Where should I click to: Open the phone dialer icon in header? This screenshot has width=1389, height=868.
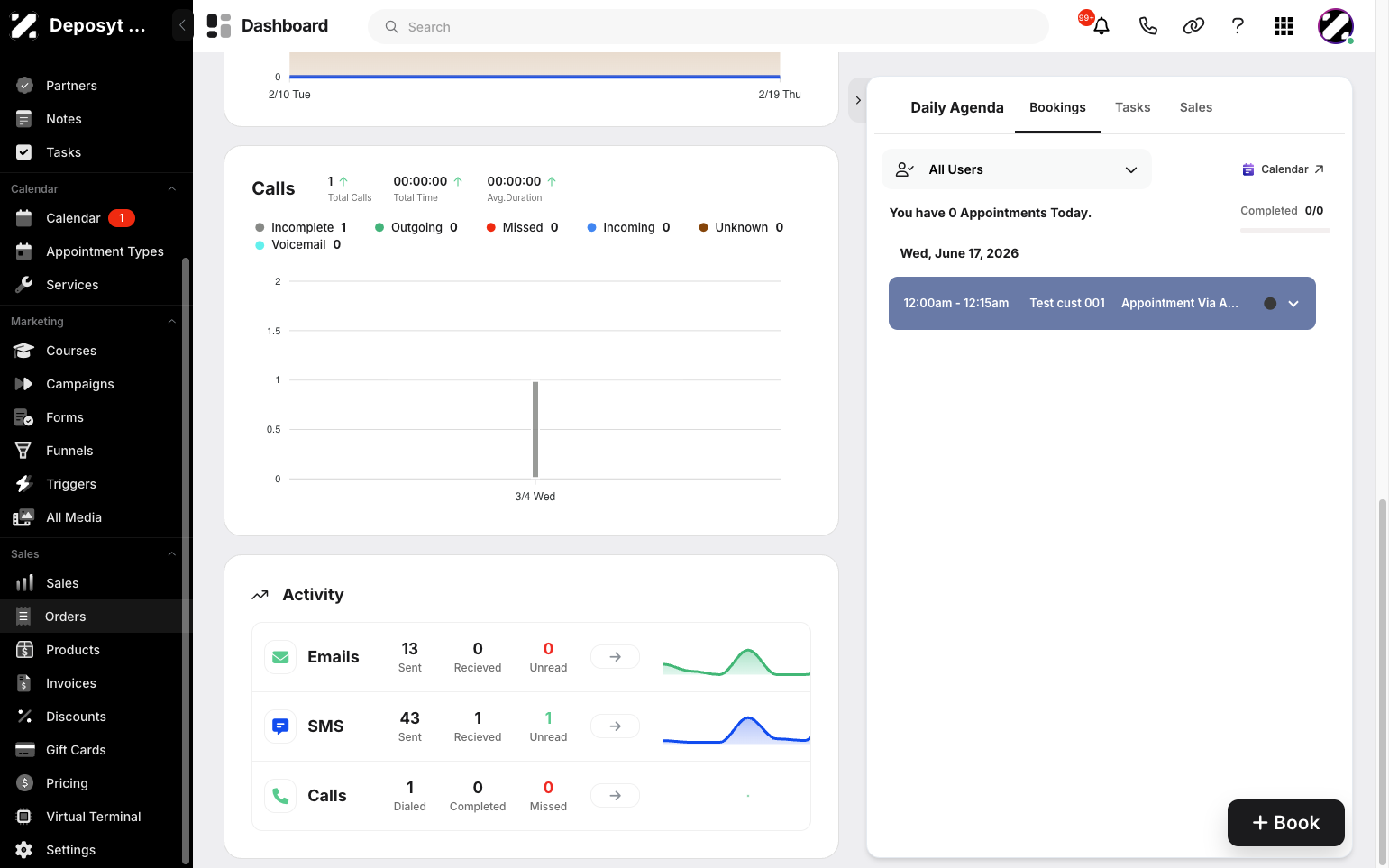pos(1147,26)
